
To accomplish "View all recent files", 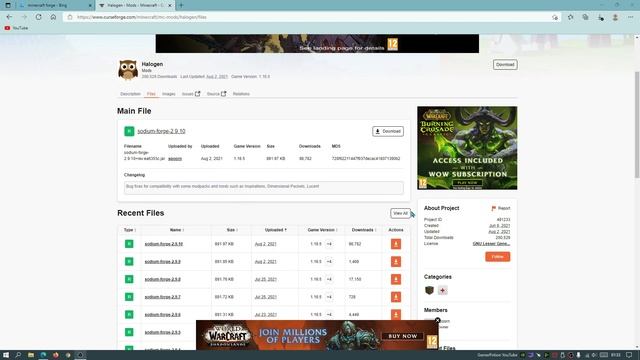I will click(400, 213).
